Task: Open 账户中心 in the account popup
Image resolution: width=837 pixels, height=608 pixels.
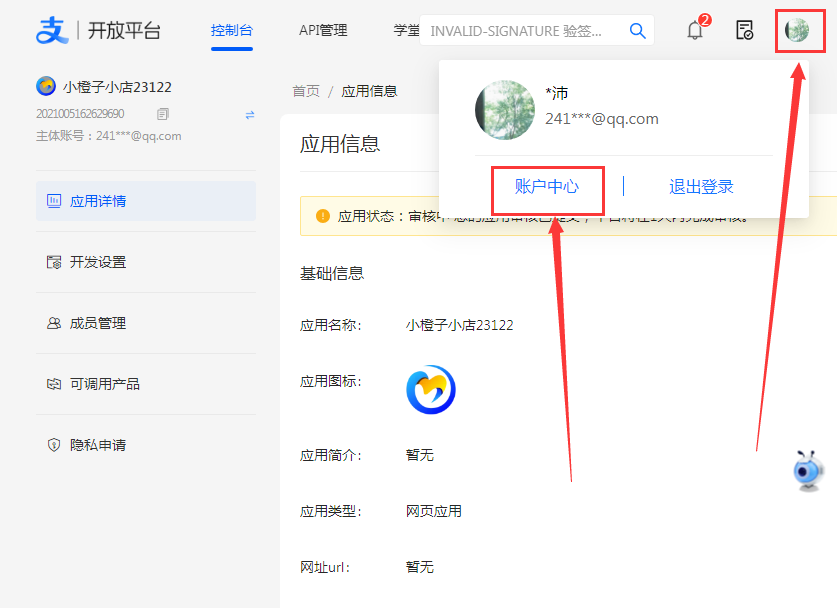Action: click(547, 186)
